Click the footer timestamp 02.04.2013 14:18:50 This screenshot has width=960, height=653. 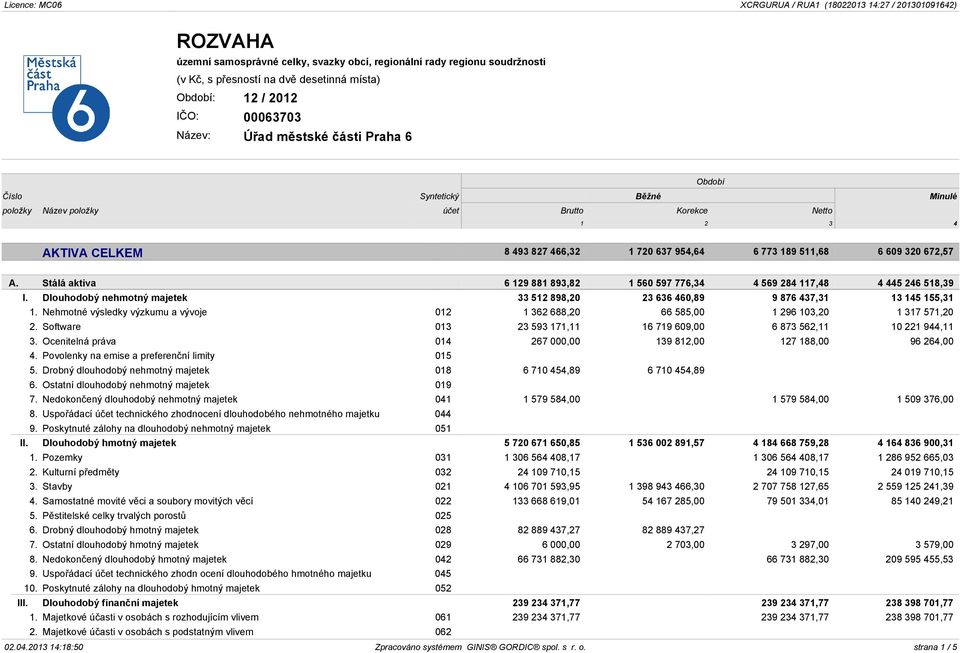(43, 647)
